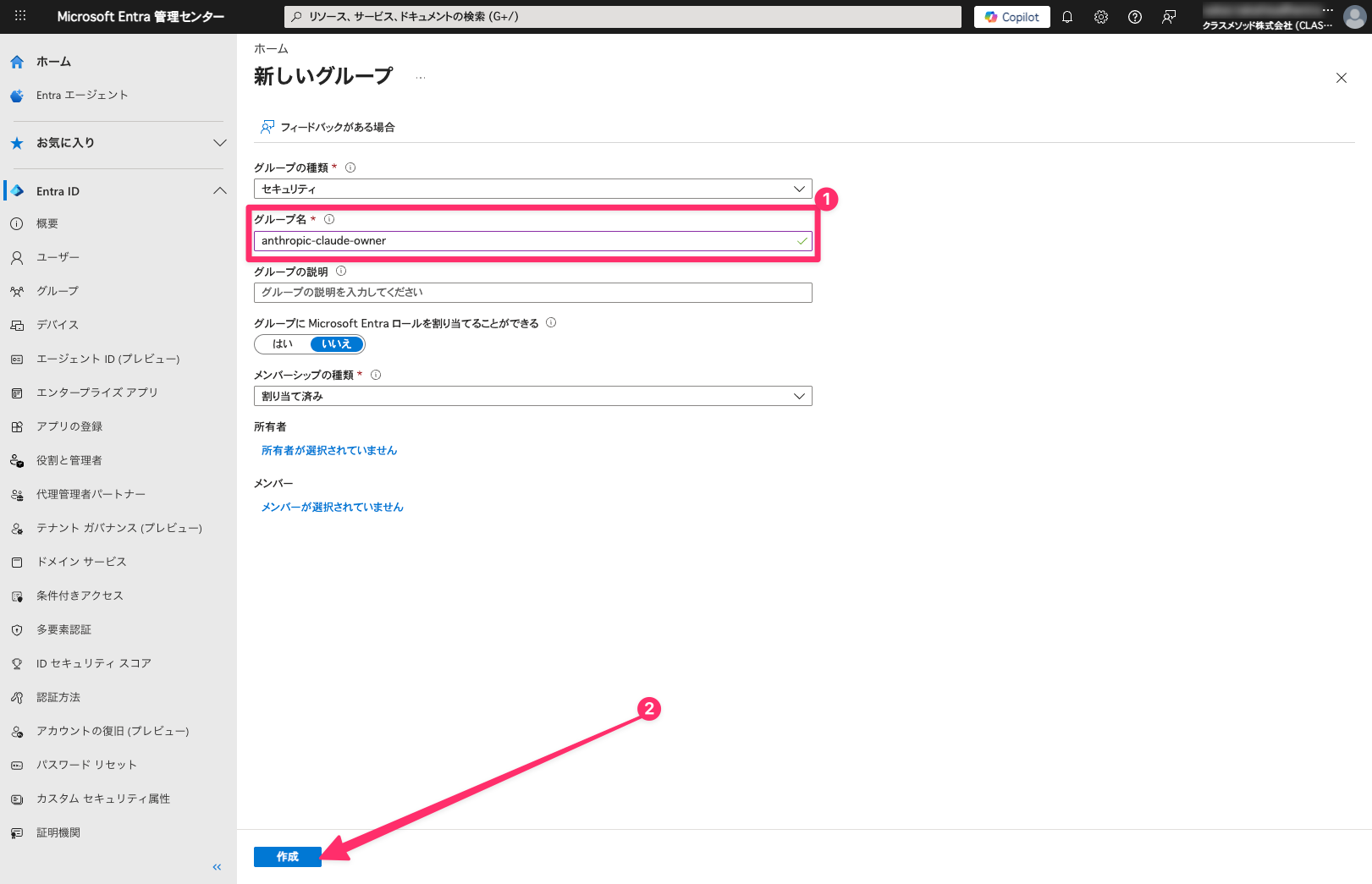Expand the お気に入り section
Viewport: 1372px width, 884px height.
(x=220, y=143)
